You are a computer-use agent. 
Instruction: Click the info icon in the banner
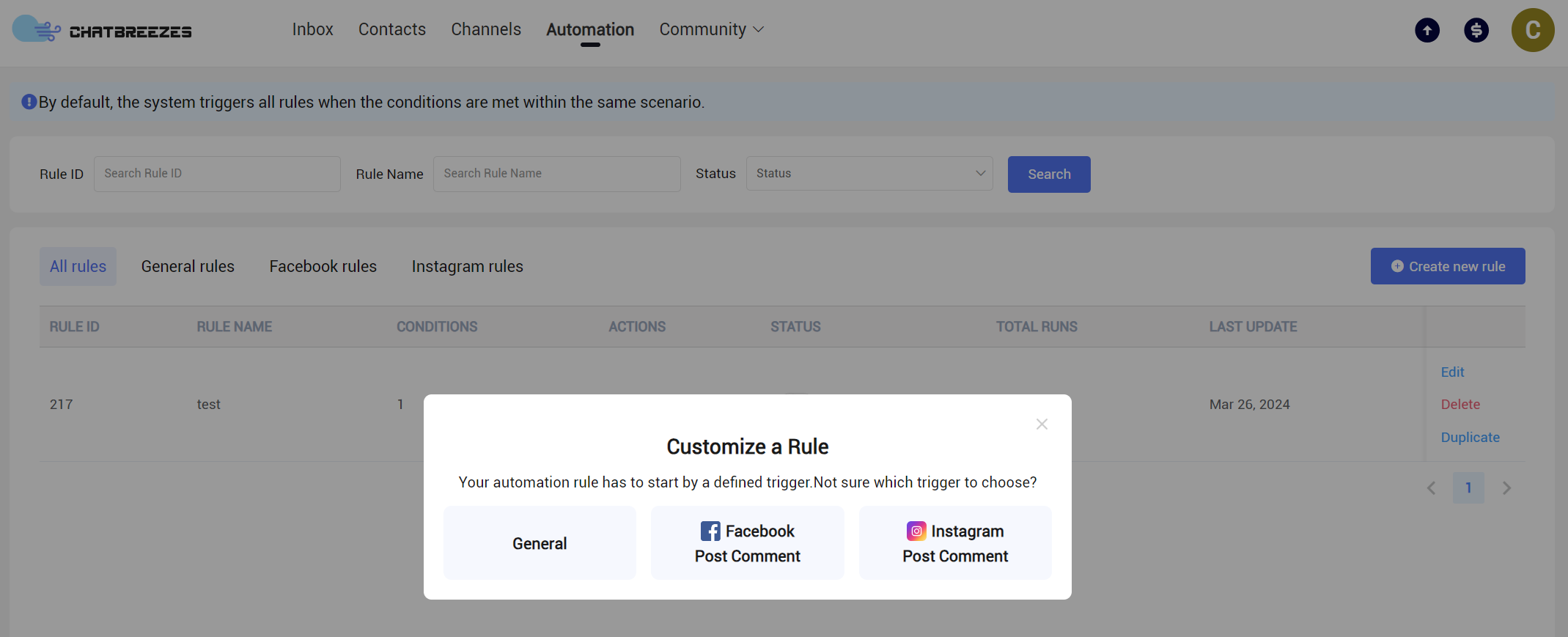[29, 102]
